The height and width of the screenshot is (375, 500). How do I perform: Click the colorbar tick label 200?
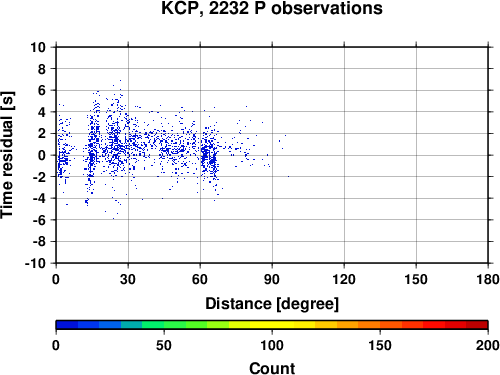point(488,345)
